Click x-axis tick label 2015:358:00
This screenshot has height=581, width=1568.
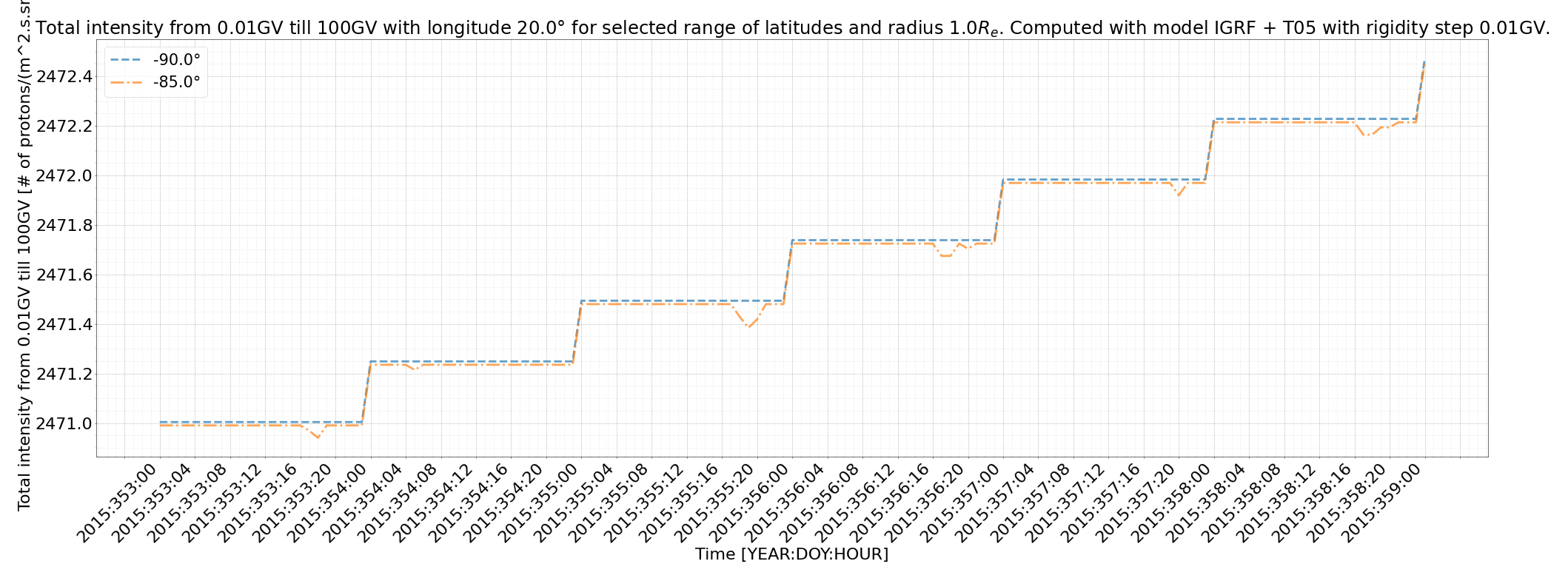click(x=1173, y=503)
